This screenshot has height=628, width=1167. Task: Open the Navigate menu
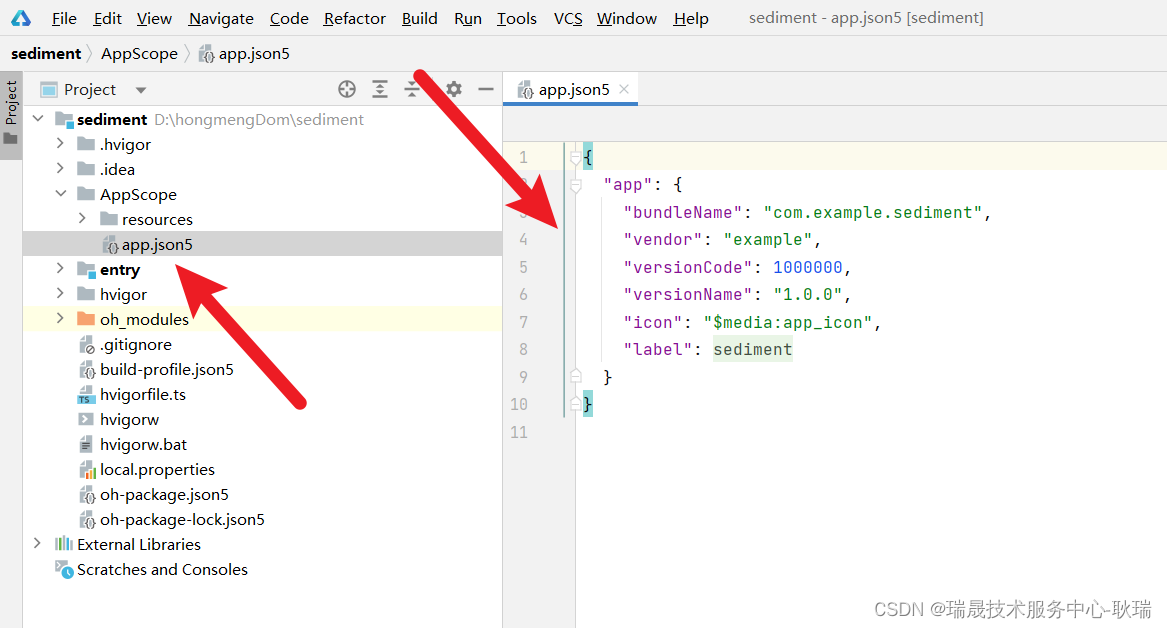coord(221,19)
